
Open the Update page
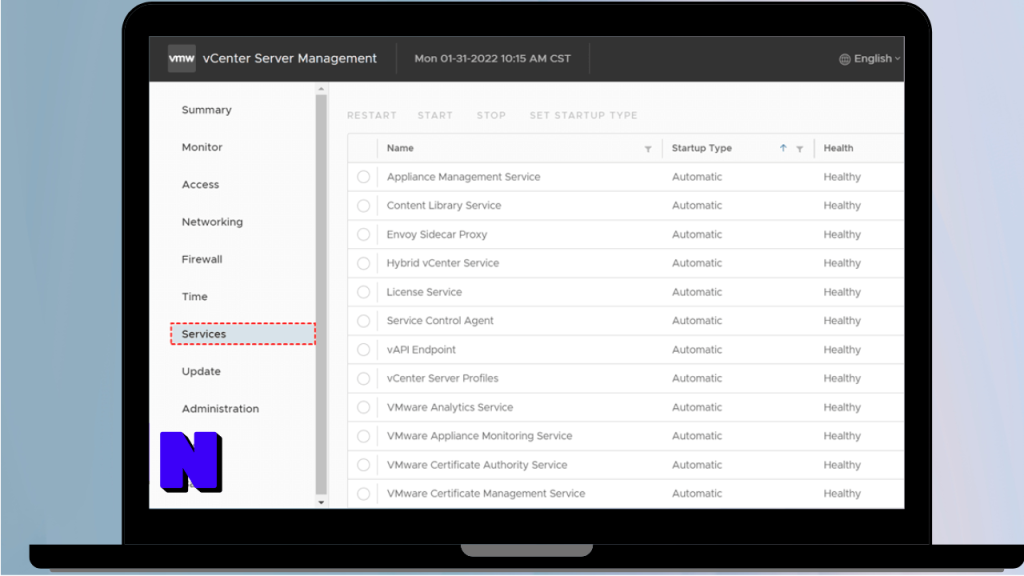click(x=201, y=371)
